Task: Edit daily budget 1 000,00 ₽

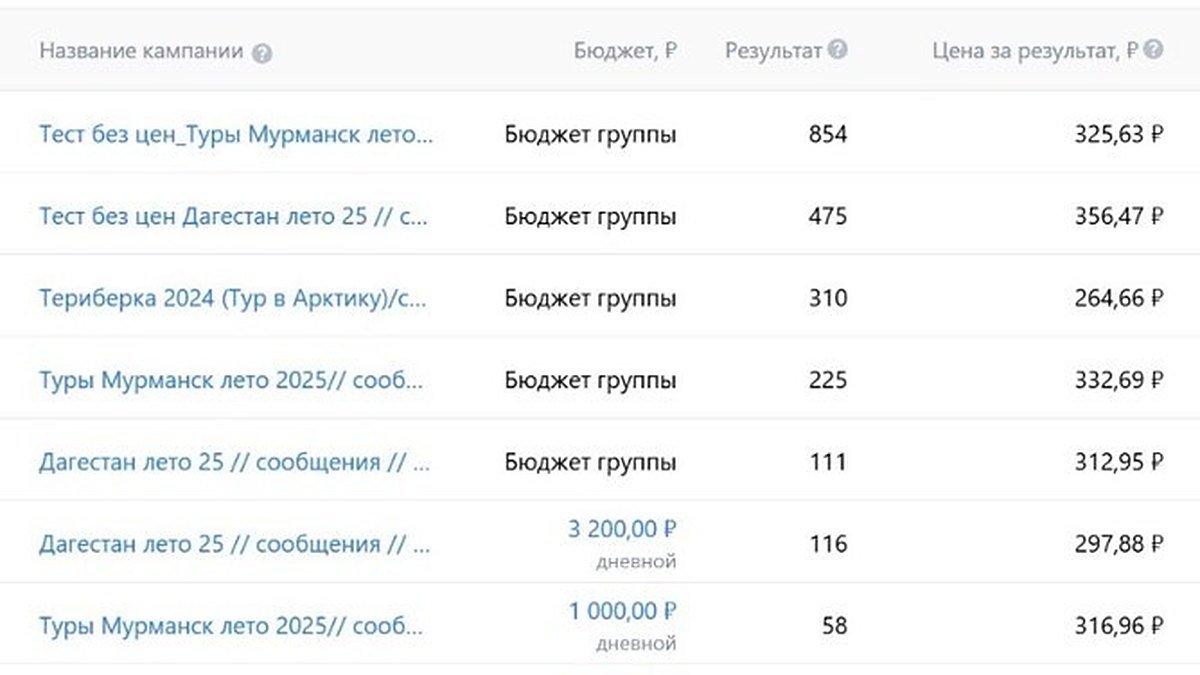Action: 623,611
